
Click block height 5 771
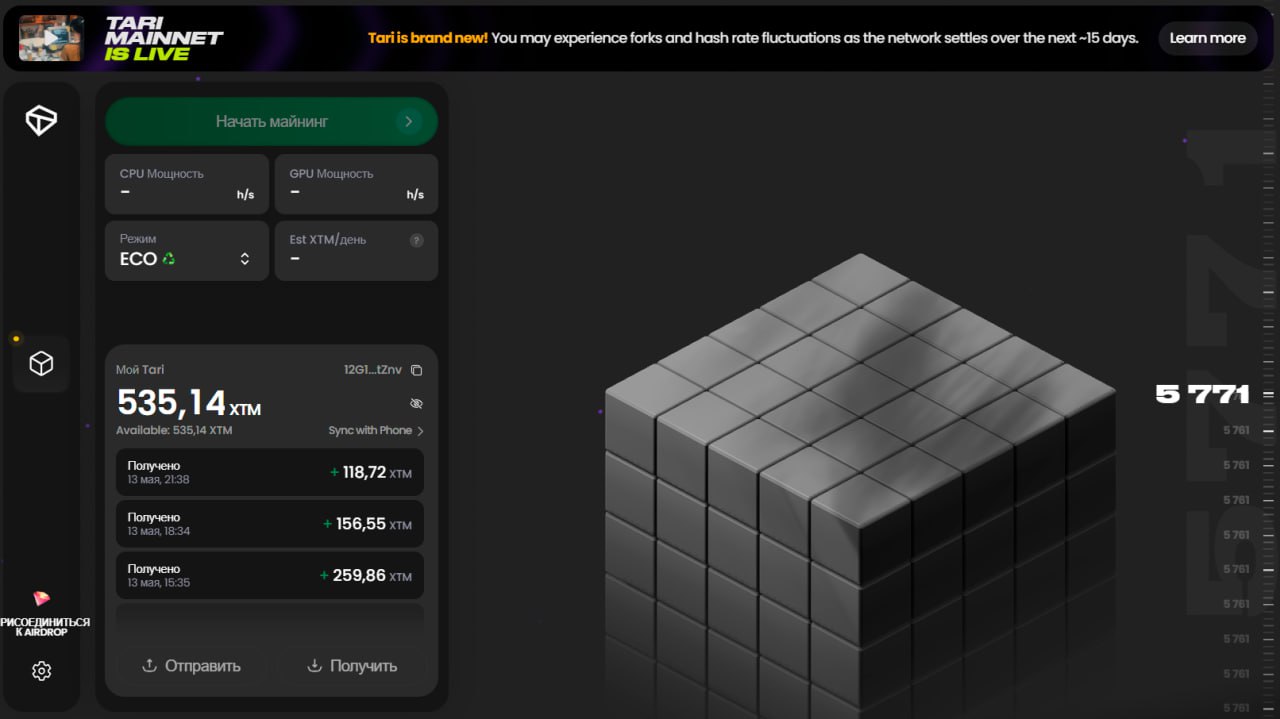click(1203, 394)
